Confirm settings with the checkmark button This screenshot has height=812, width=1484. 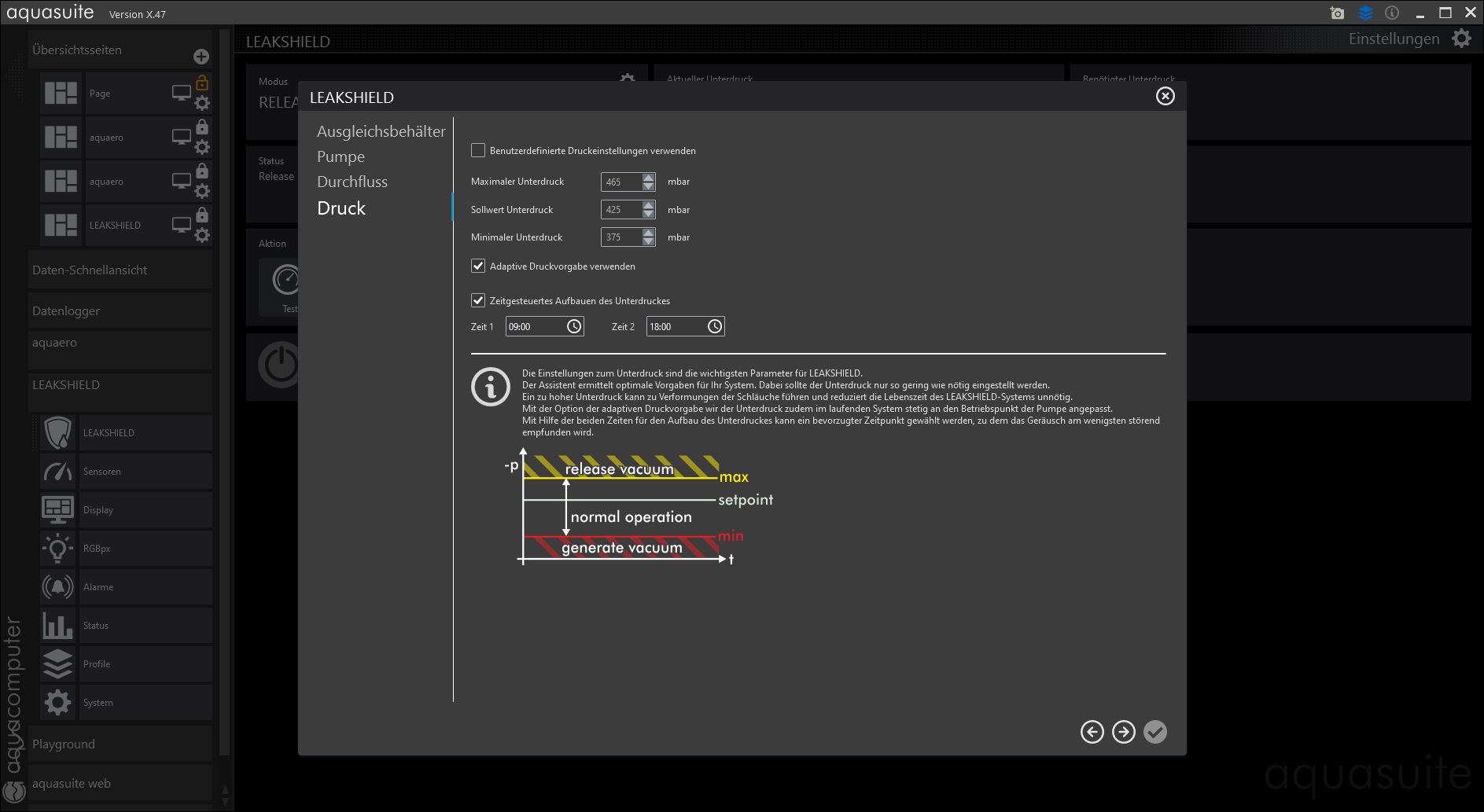1155,732
